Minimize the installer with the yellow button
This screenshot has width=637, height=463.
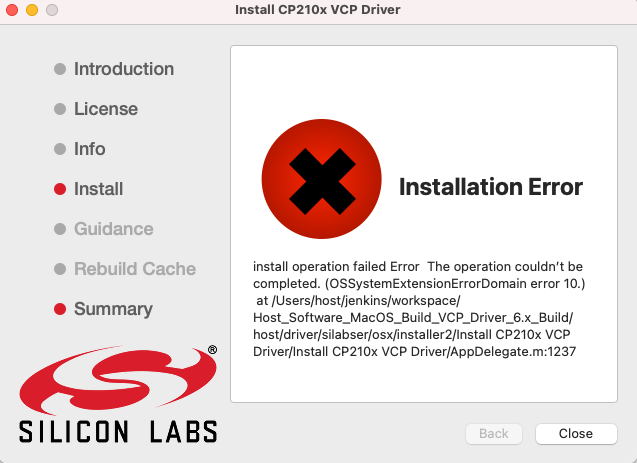tap(32, 9)
